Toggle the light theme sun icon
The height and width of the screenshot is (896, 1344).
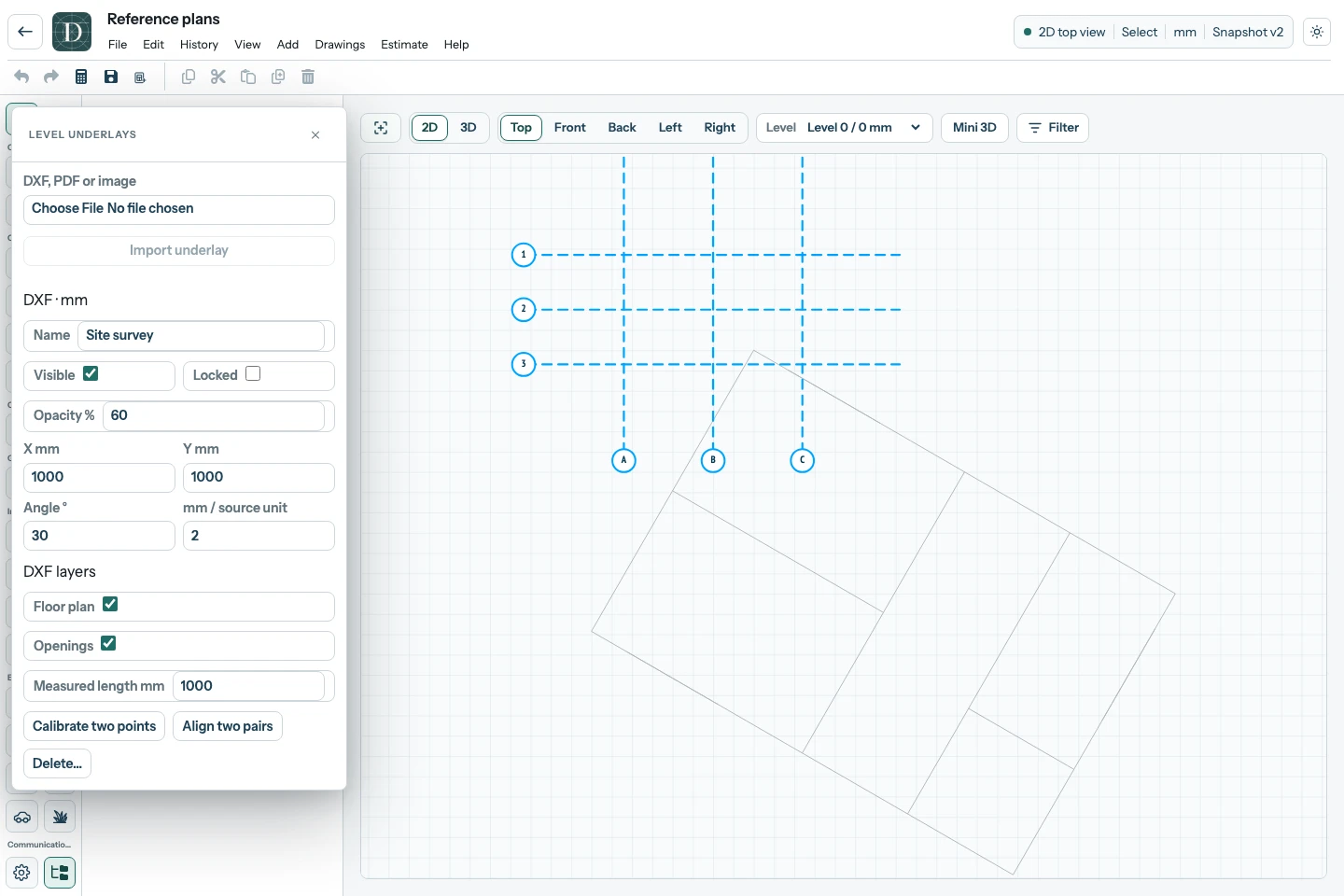1317,32
